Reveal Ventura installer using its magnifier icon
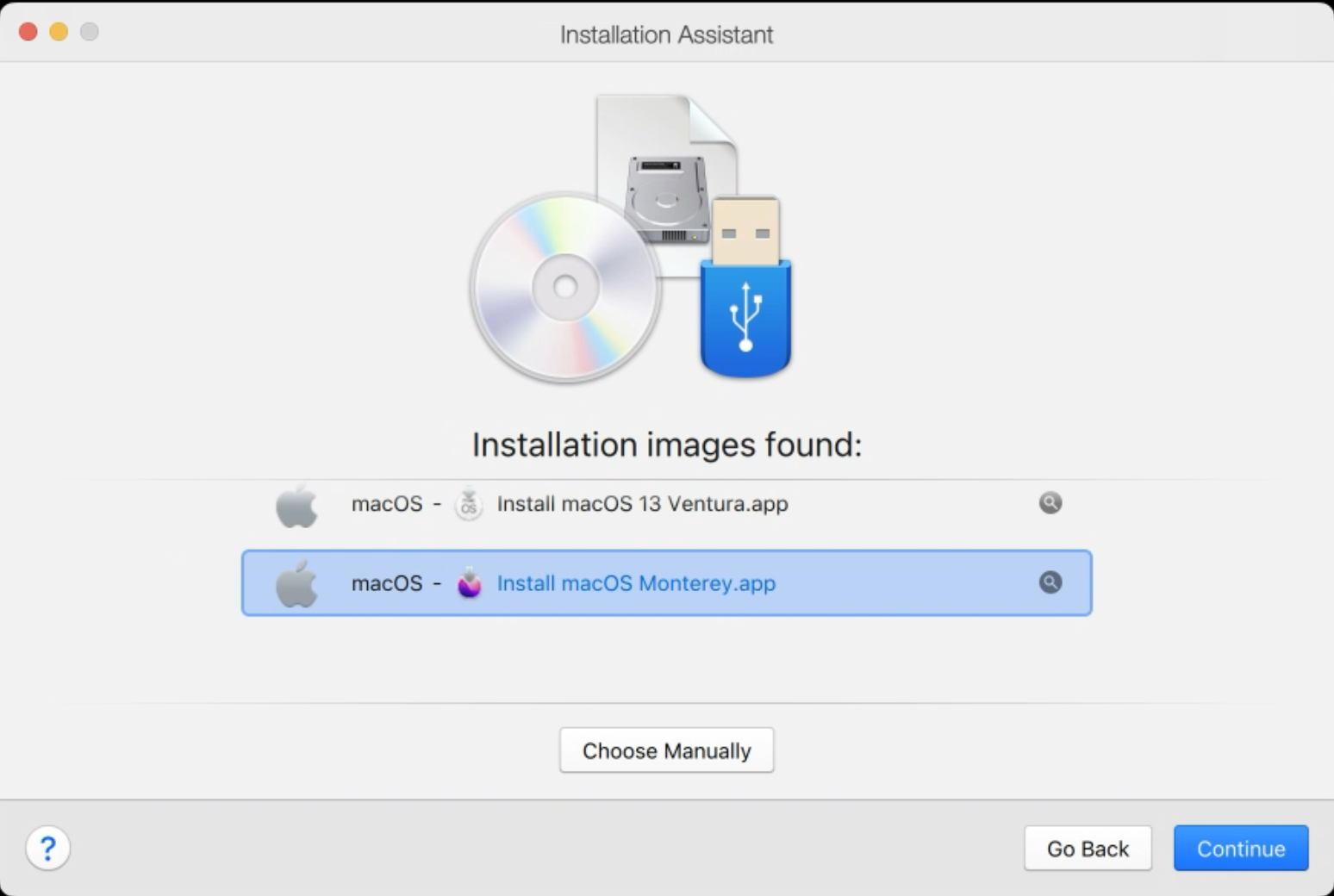The height and width of the screenshot is (896, 1334). tap(1050, 502)
